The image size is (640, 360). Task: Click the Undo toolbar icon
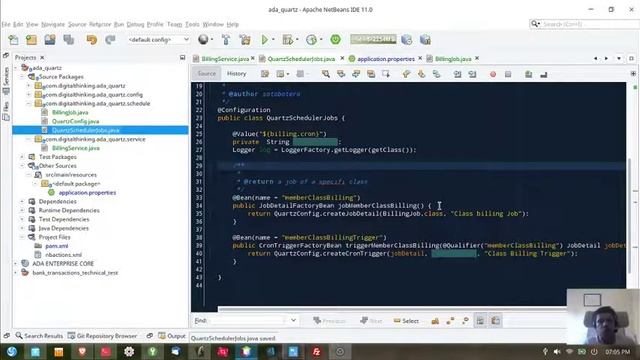point(91,40)
